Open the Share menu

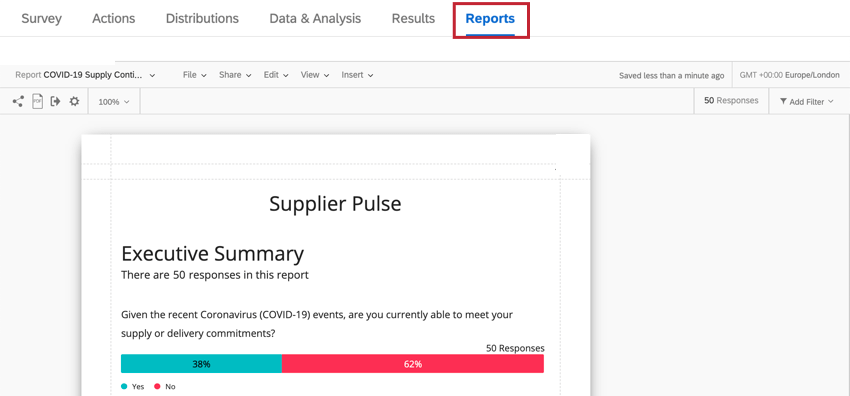235,75
